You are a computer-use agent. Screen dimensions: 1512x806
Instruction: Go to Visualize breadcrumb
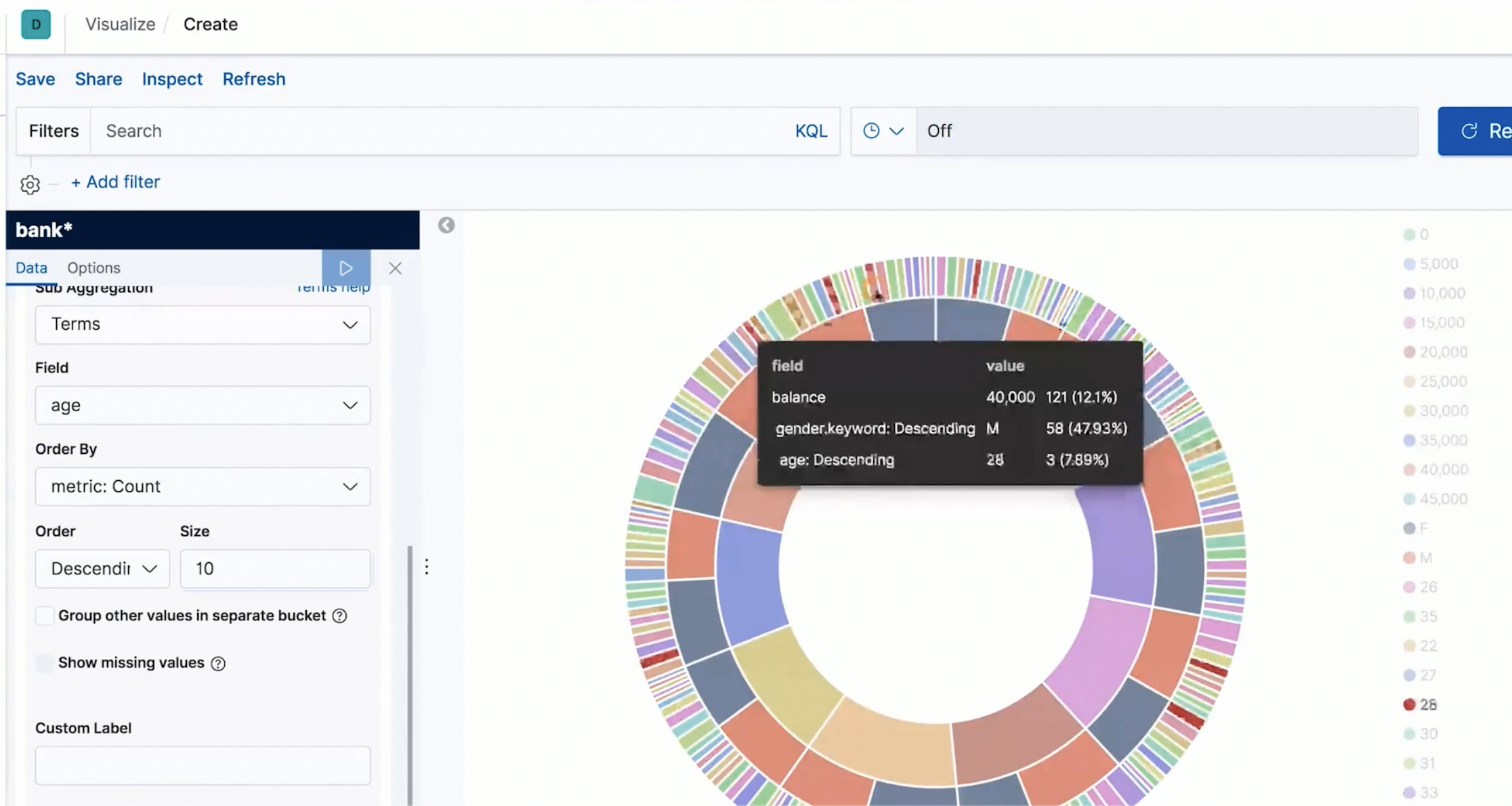coord(120,24)
